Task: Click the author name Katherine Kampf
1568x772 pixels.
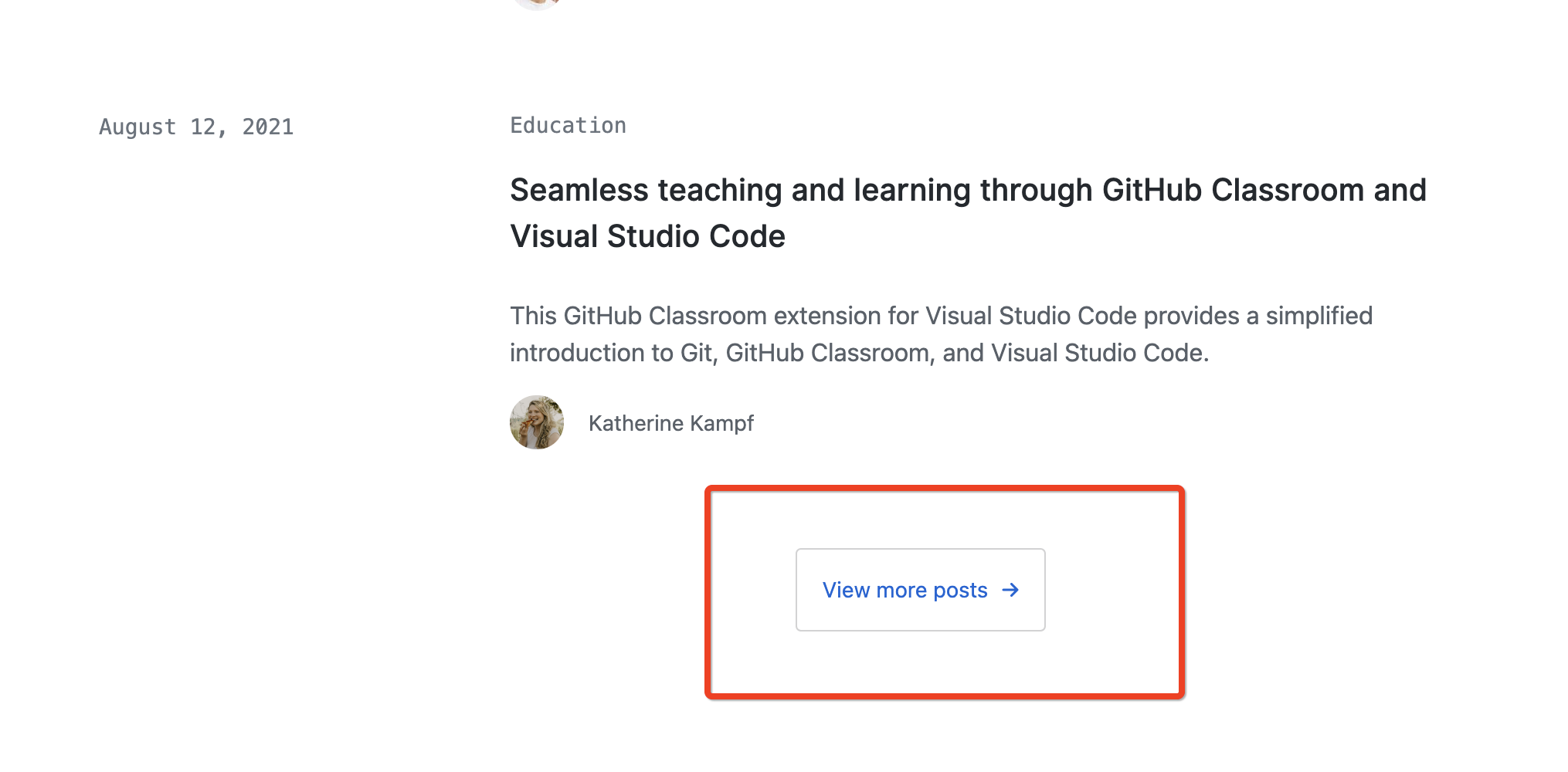Action: 670,423
